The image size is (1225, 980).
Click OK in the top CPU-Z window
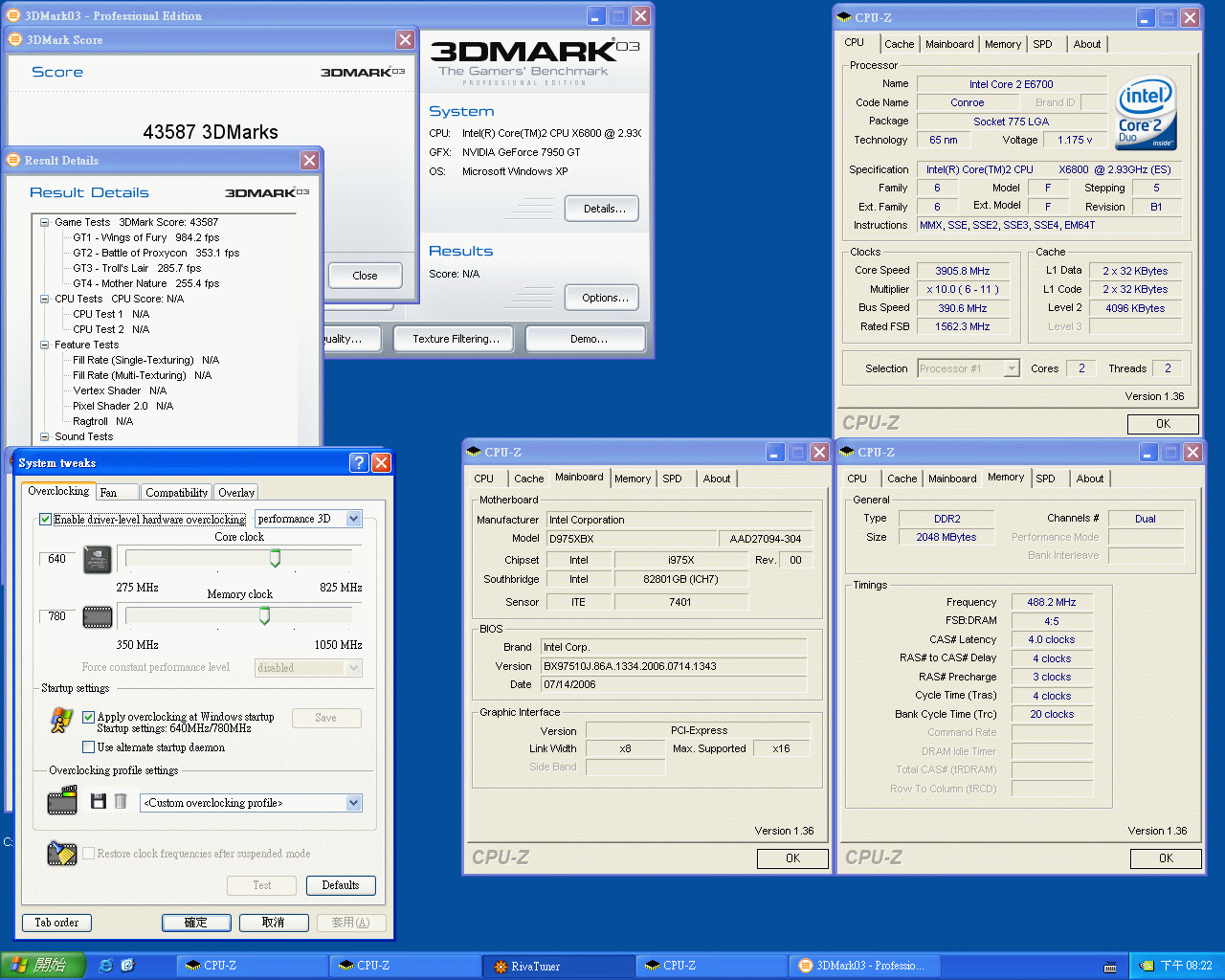[x=1163, y=424]
